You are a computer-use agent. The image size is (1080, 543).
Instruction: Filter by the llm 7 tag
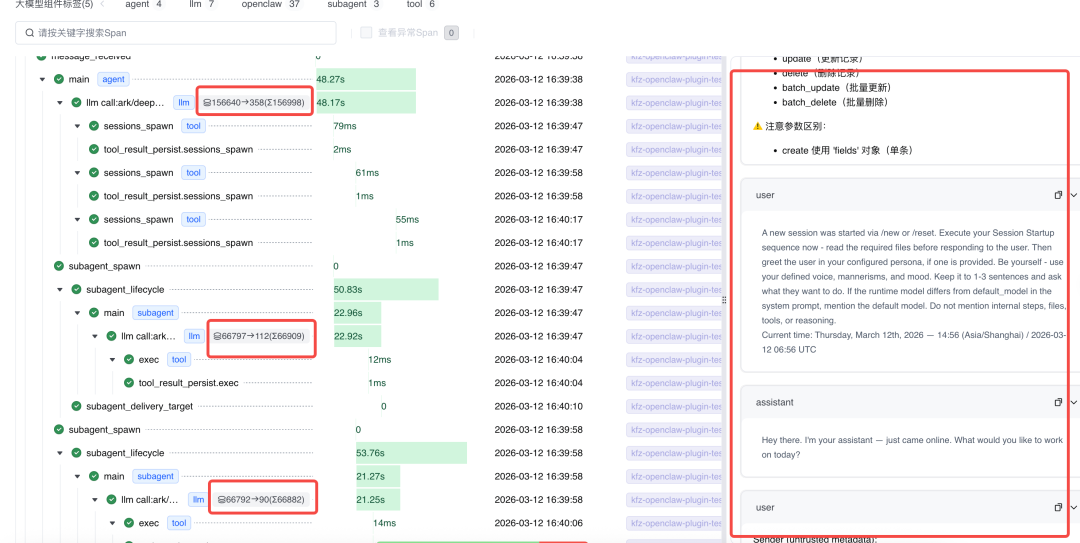coord(201,4)
